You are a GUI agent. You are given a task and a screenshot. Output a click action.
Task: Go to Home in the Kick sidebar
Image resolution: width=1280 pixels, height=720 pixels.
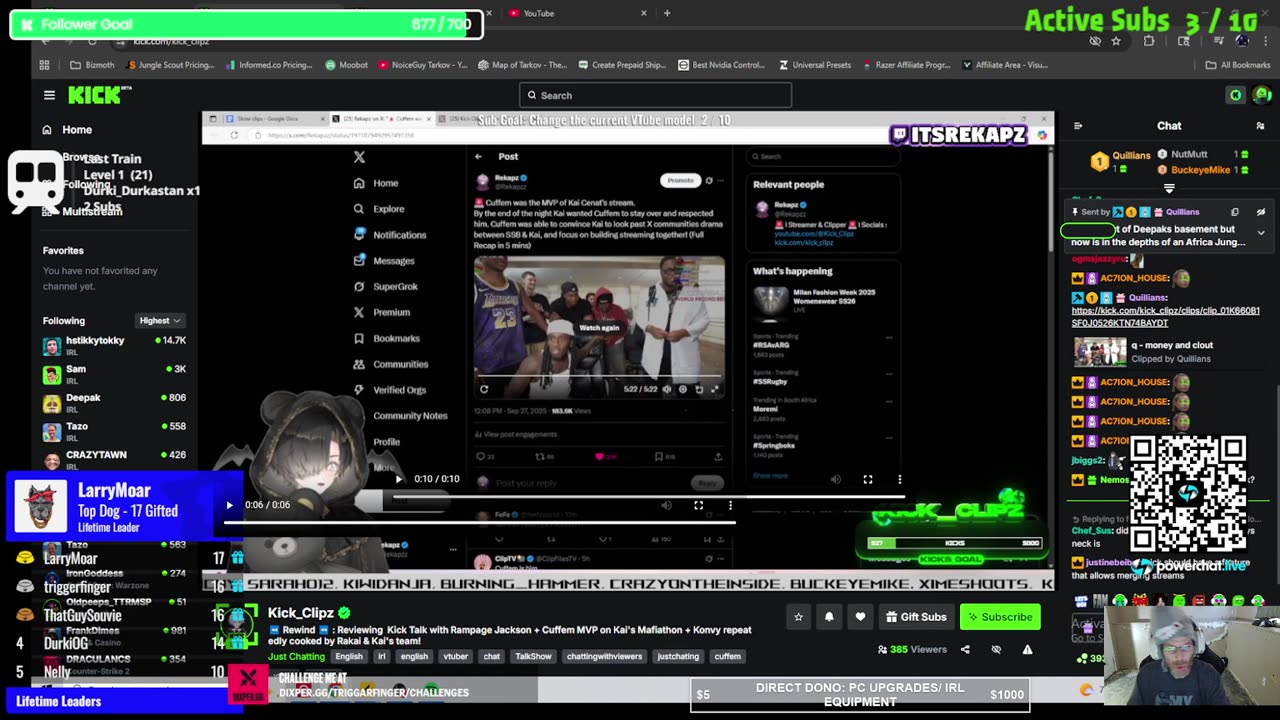click(67, 129)
